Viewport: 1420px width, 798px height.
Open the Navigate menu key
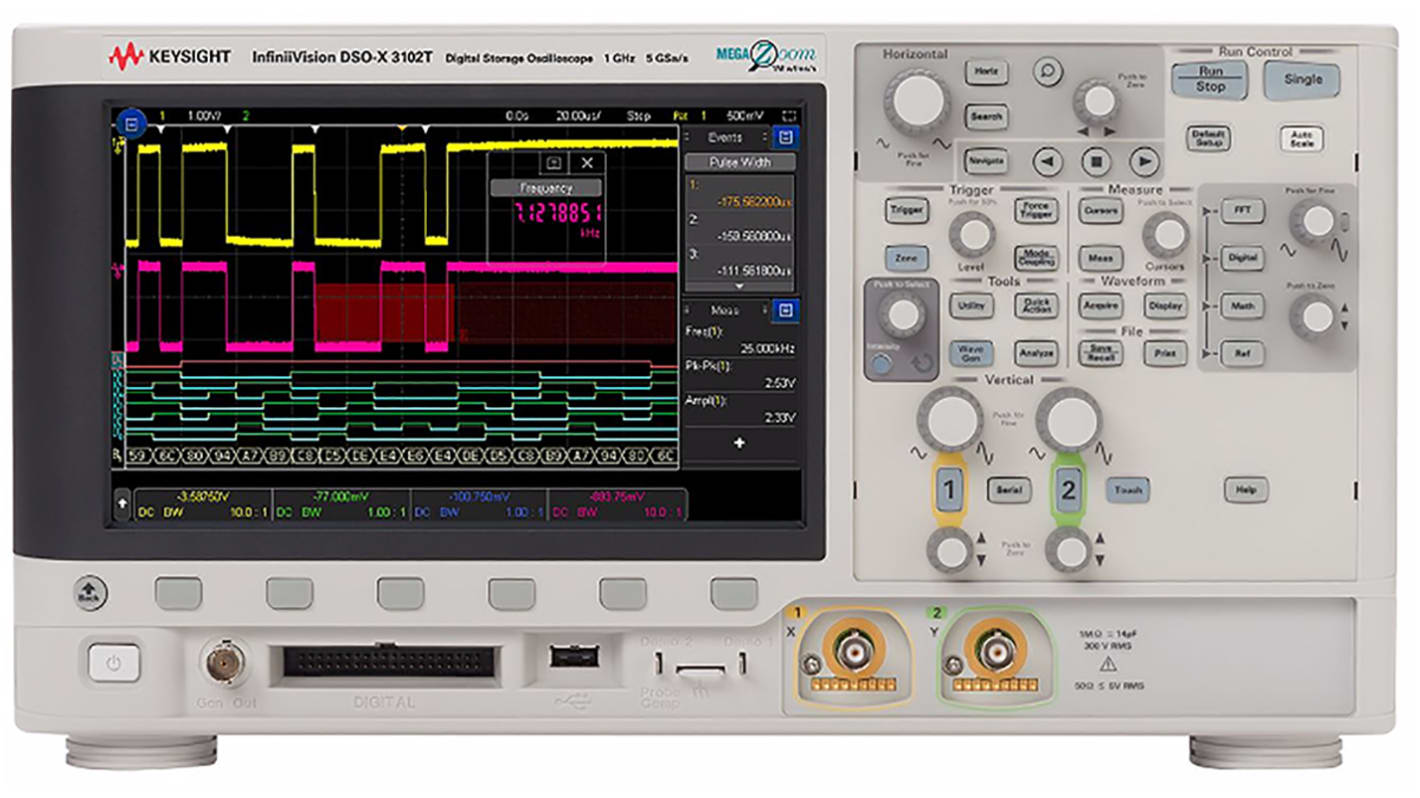(x=986, y=161)
